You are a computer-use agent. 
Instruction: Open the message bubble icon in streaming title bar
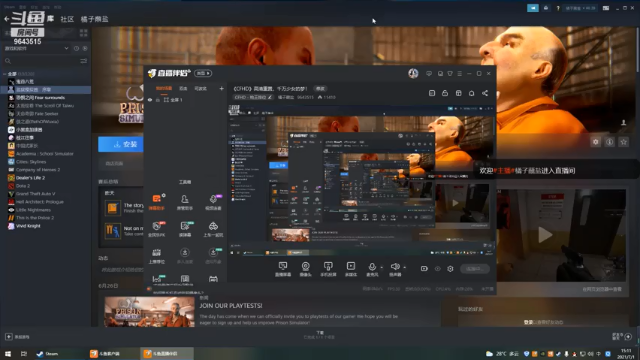(429, 73)
